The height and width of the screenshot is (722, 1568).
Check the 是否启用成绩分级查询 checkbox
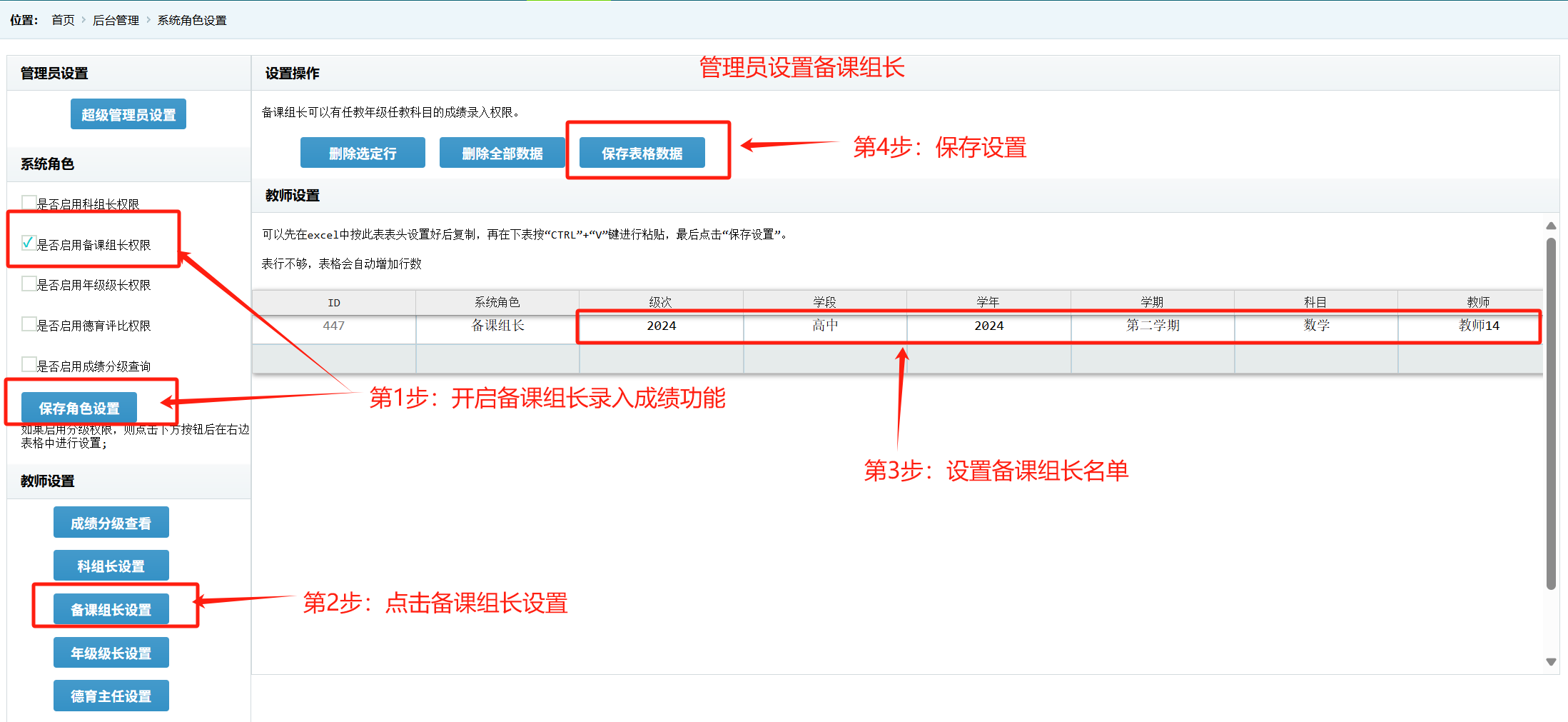[29, 365]
